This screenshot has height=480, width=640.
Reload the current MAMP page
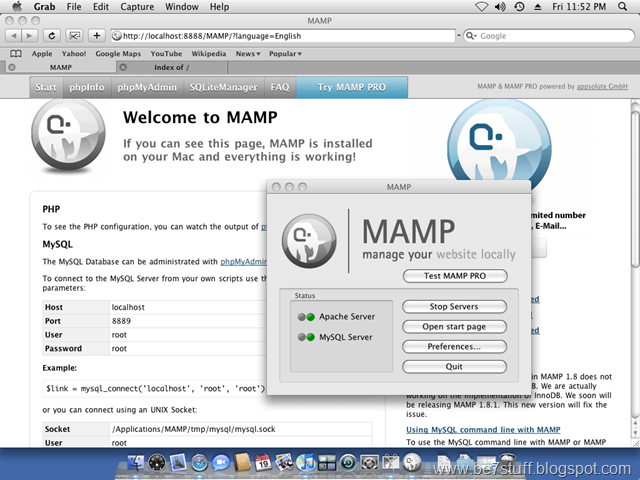point(52,36)
